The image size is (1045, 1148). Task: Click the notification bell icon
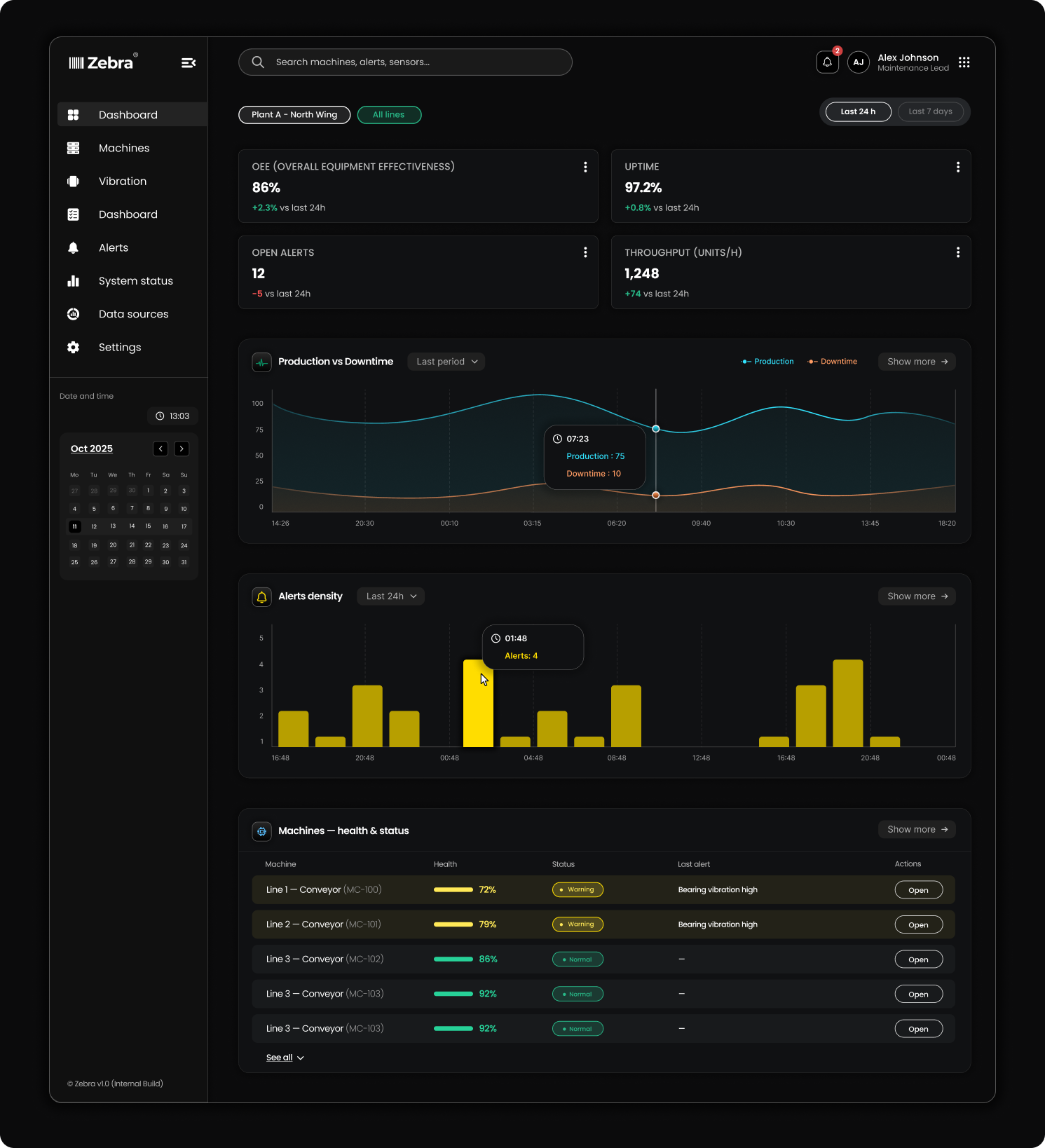(827, 62)
